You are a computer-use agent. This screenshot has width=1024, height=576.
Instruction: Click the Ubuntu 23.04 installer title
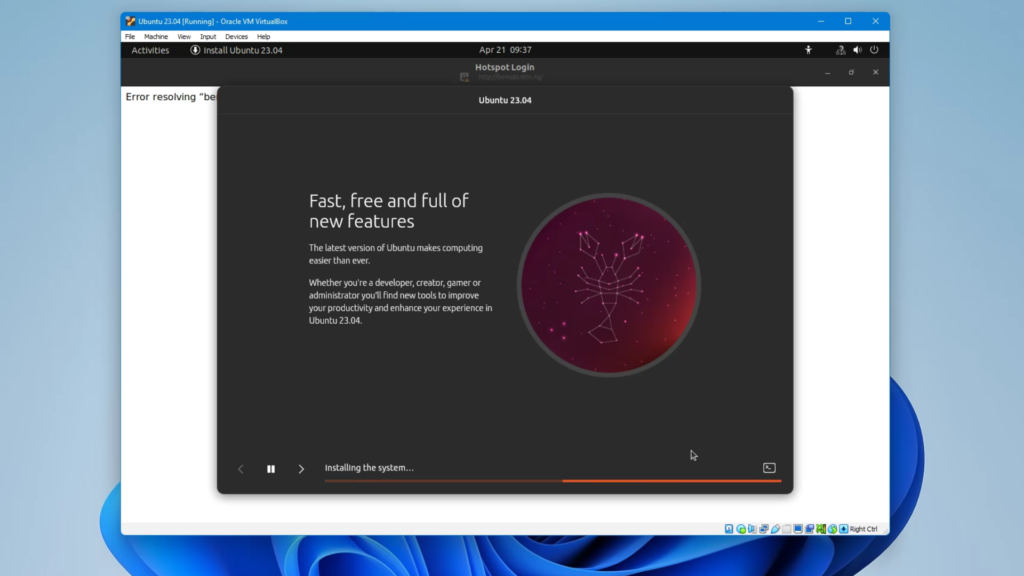tap(505, 101)
